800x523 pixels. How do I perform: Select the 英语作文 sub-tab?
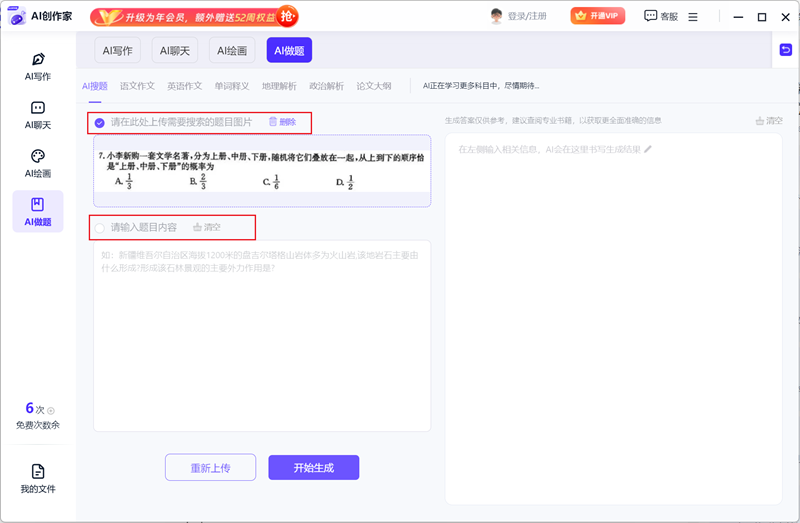[x=185, y=86]
